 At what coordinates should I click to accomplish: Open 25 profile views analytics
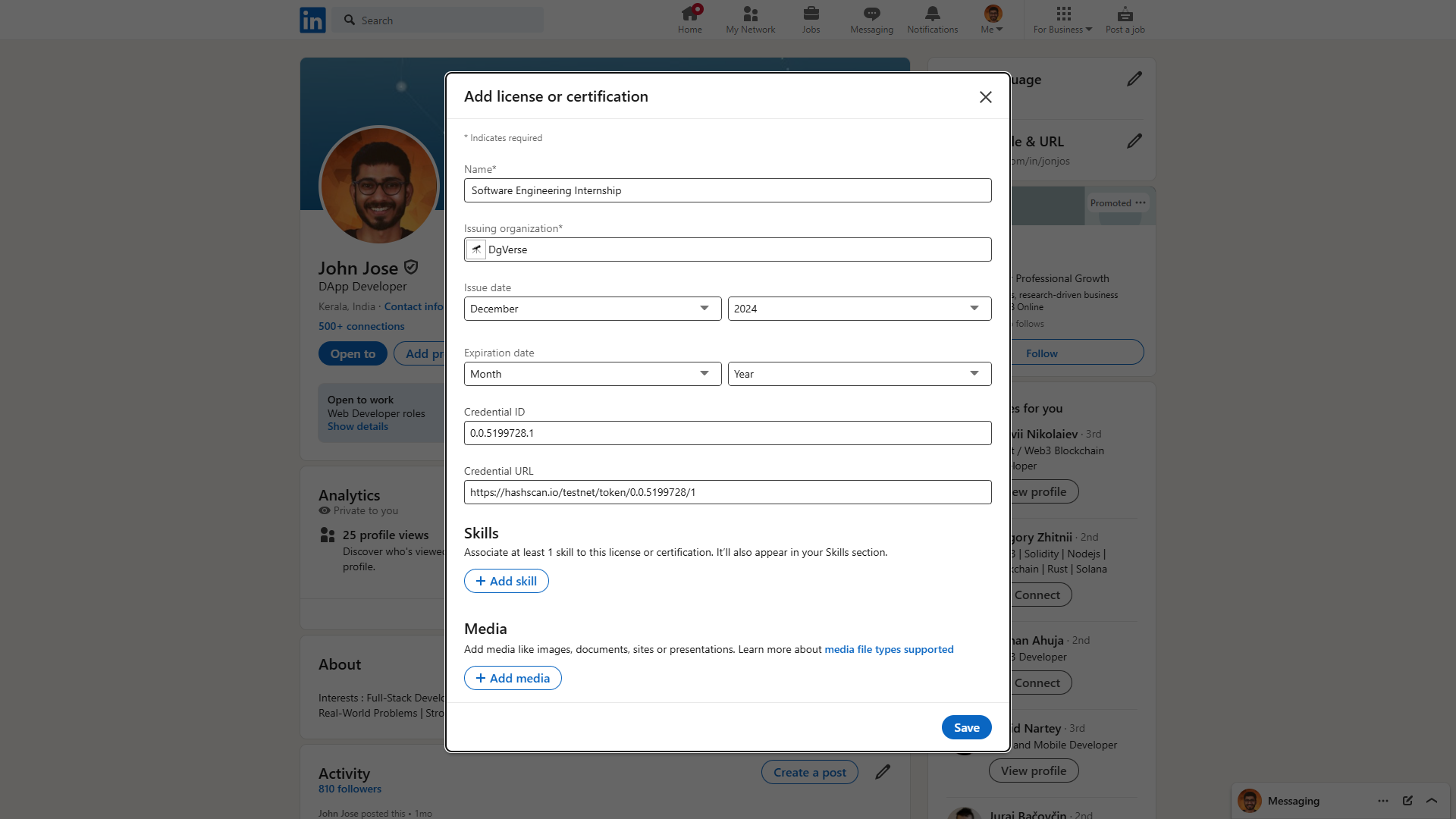coord(385,535)
